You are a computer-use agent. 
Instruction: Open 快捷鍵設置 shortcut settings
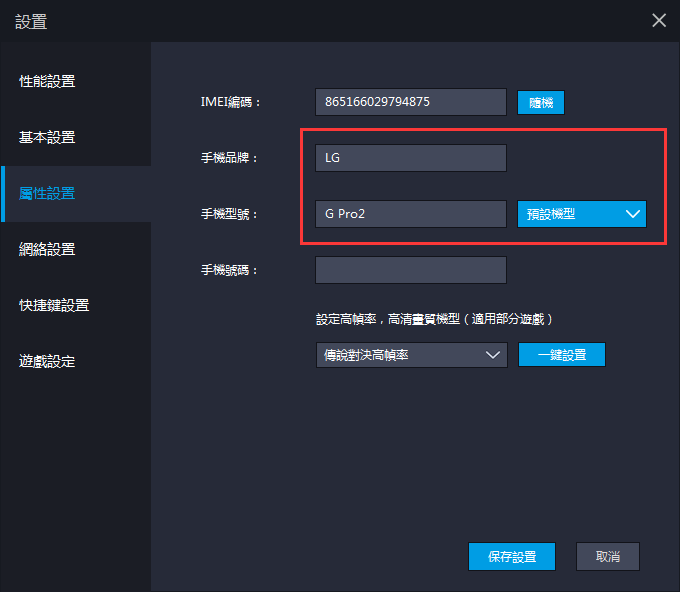[x=55, y=305]
